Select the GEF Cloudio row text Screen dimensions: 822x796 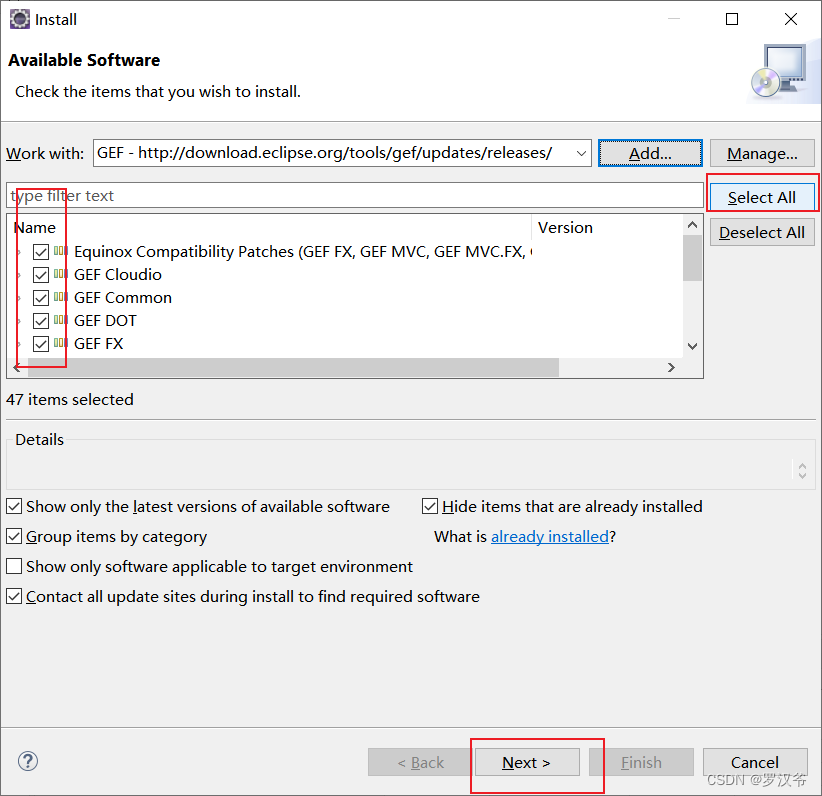coord(118,275)
